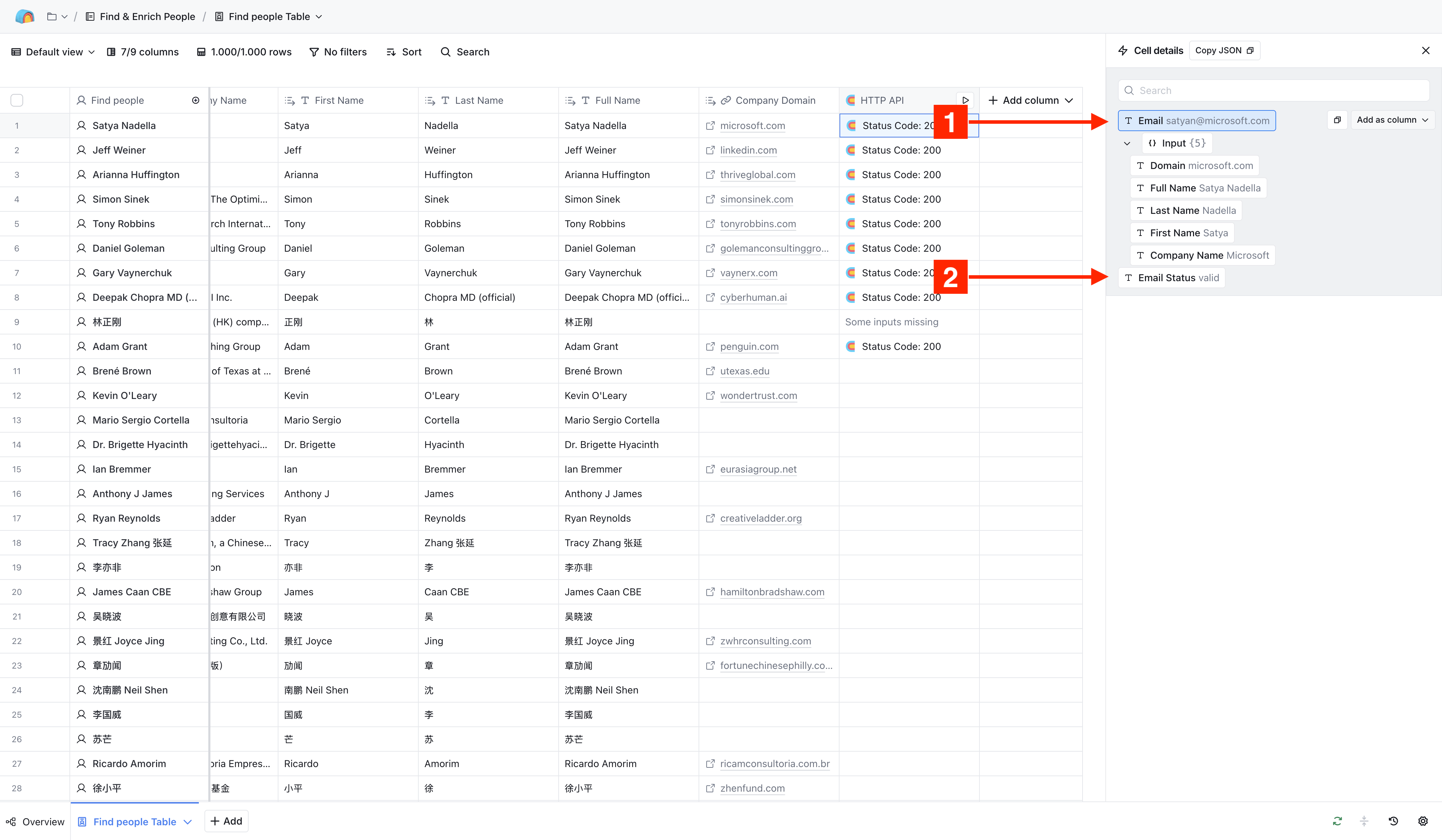Viewport: 1442px width, 840px height.
Task: Open the linkedin.com domain link
Action: [748, 150]
